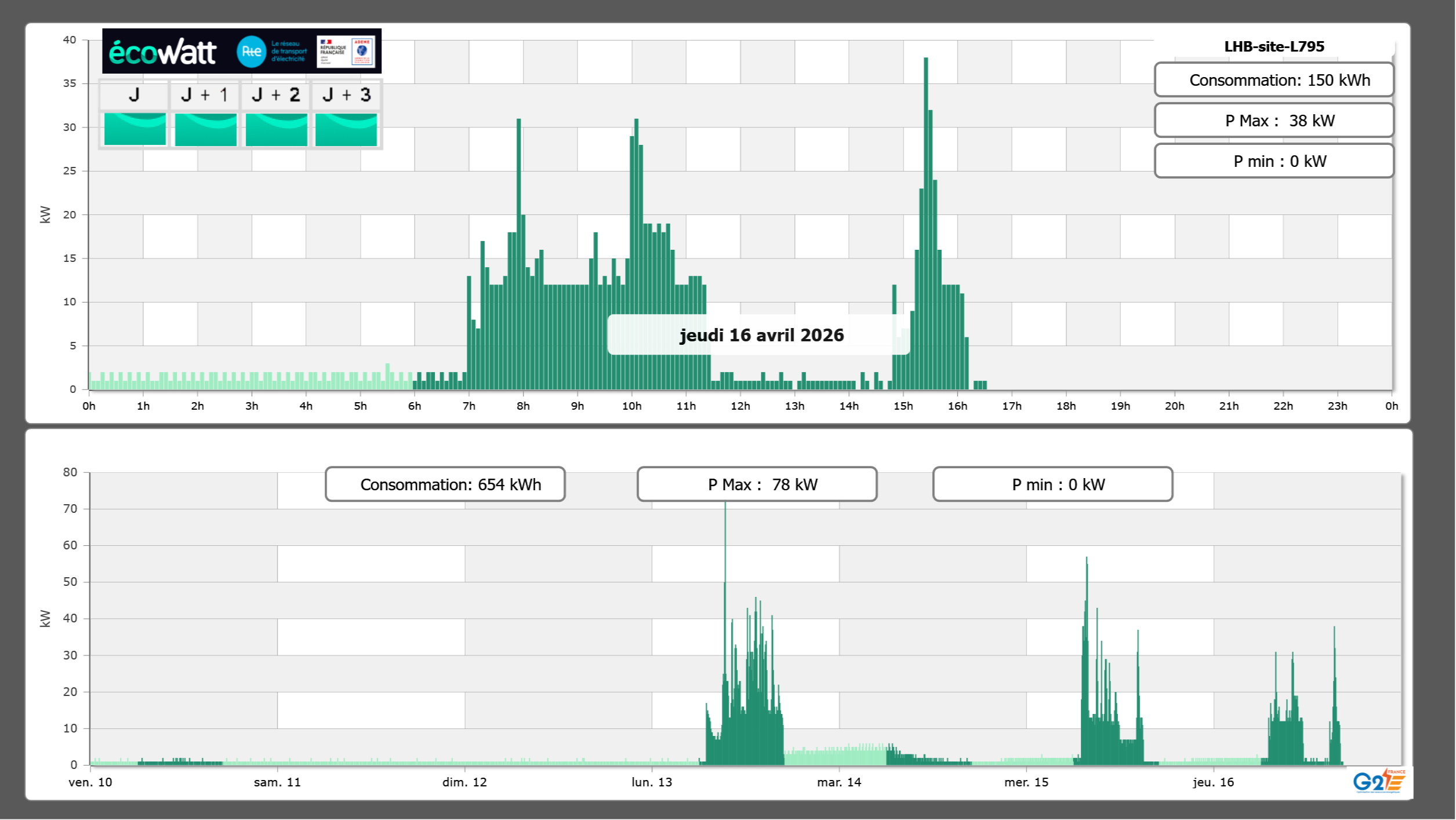Select the J day tab
Viewport: 1456px width, 820px height.
point(134,95)
